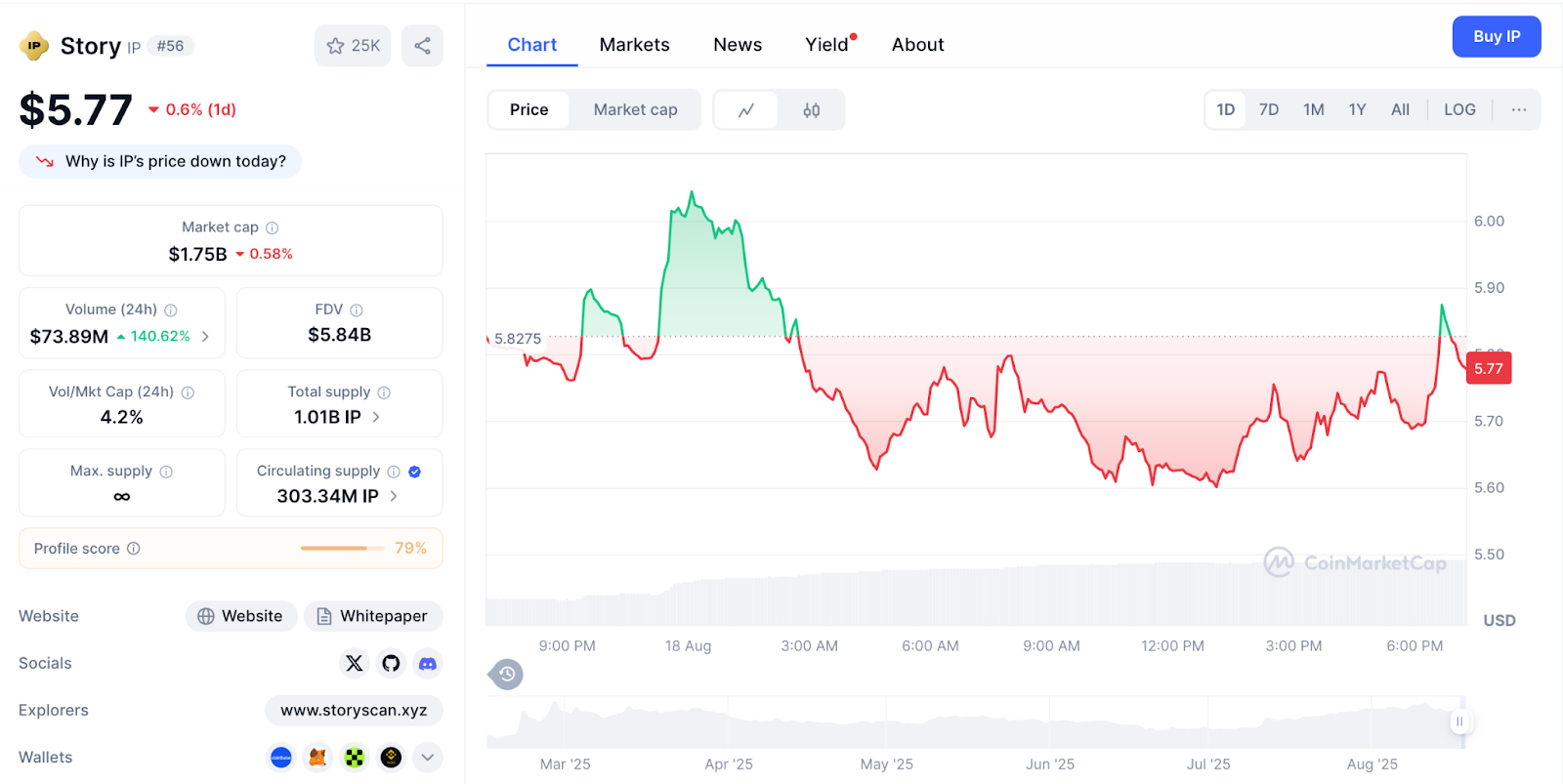Open the Story Website link

(x=241, y=617)
